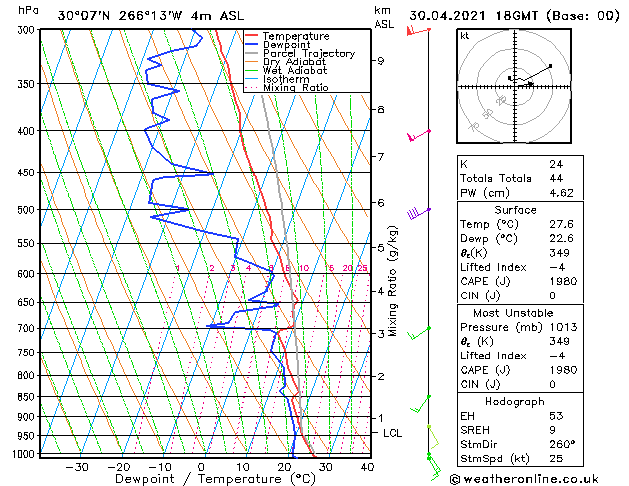Click the hodograph endpoint square marker
The height and width of the screenshot is (486, 629).
click(550, 66)
